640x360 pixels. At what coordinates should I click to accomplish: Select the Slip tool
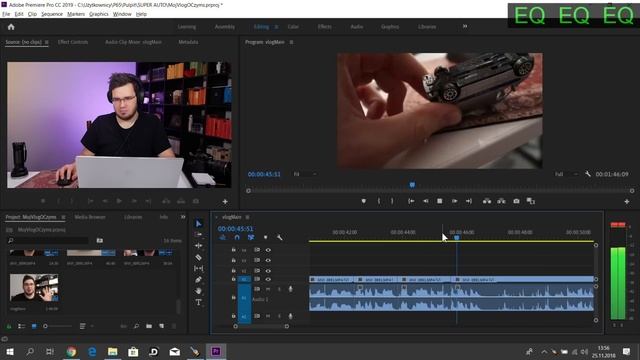(x=198, y=268)
